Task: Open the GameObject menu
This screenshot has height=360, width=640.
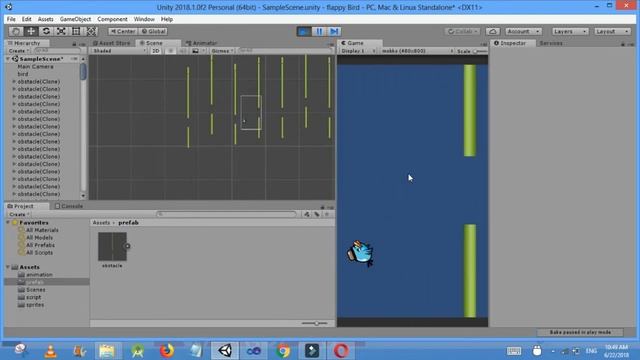Action: (76, 19)
